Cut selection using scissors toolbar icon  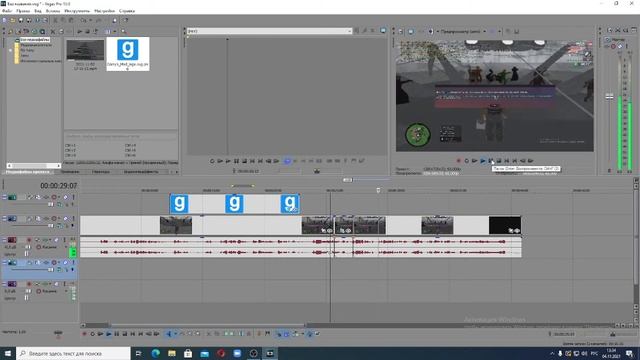click(56, 20)
